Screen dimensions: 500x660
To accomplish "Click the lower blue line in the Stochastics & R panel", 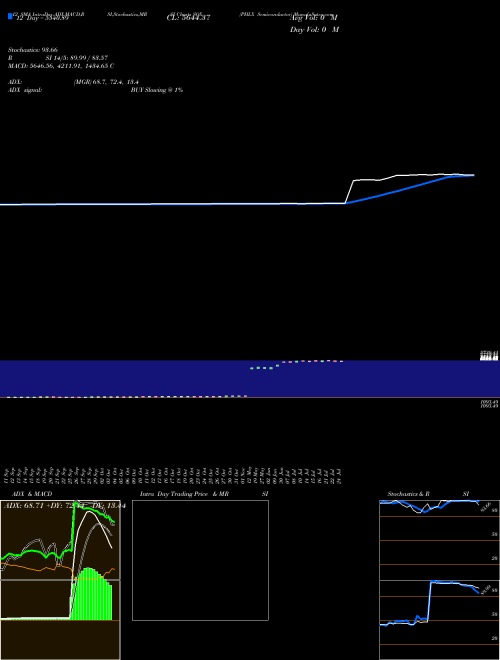I will [429, 603].
